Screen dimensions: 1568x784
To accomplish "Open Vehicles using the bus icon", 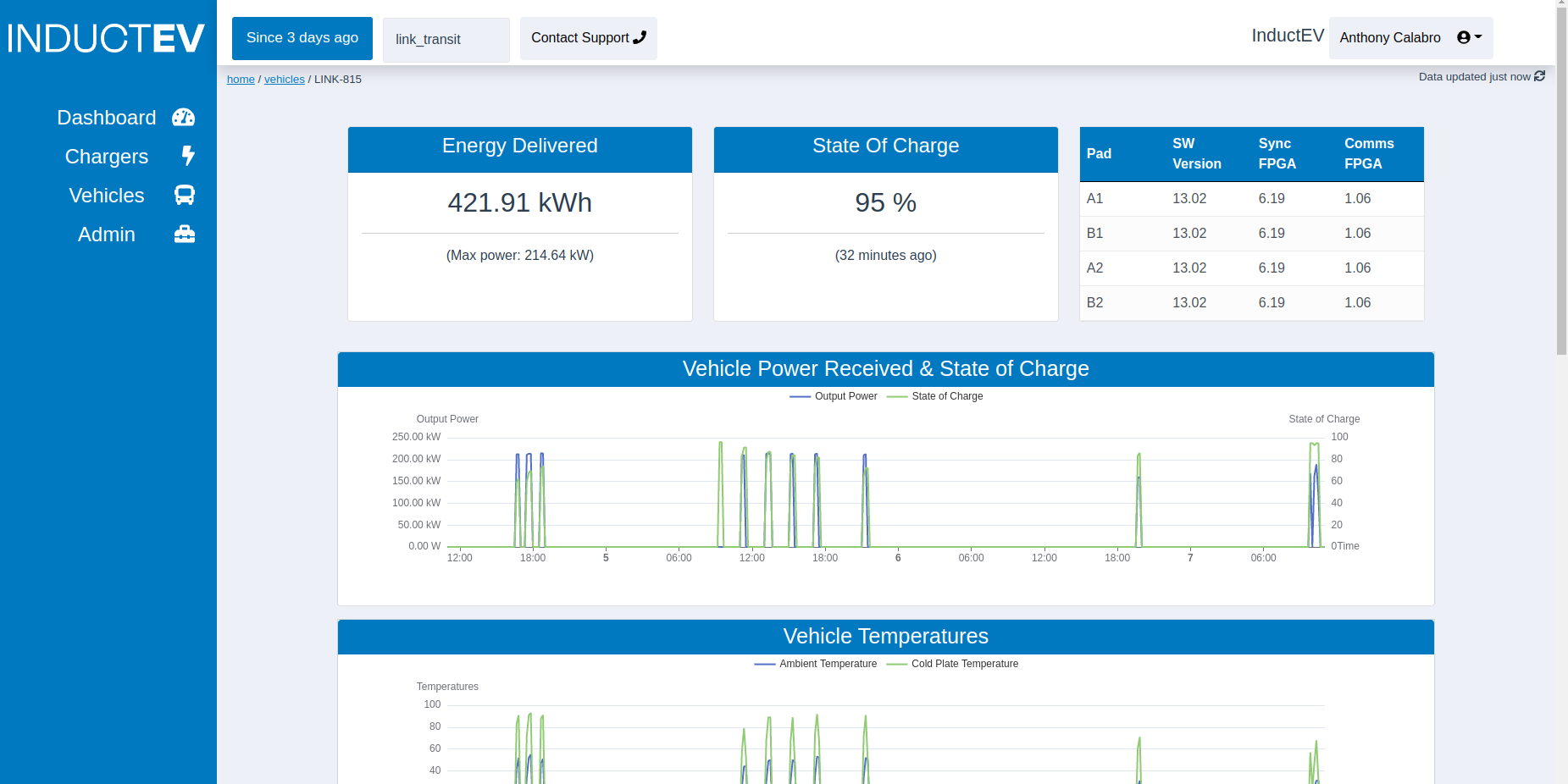I will 185,196.
